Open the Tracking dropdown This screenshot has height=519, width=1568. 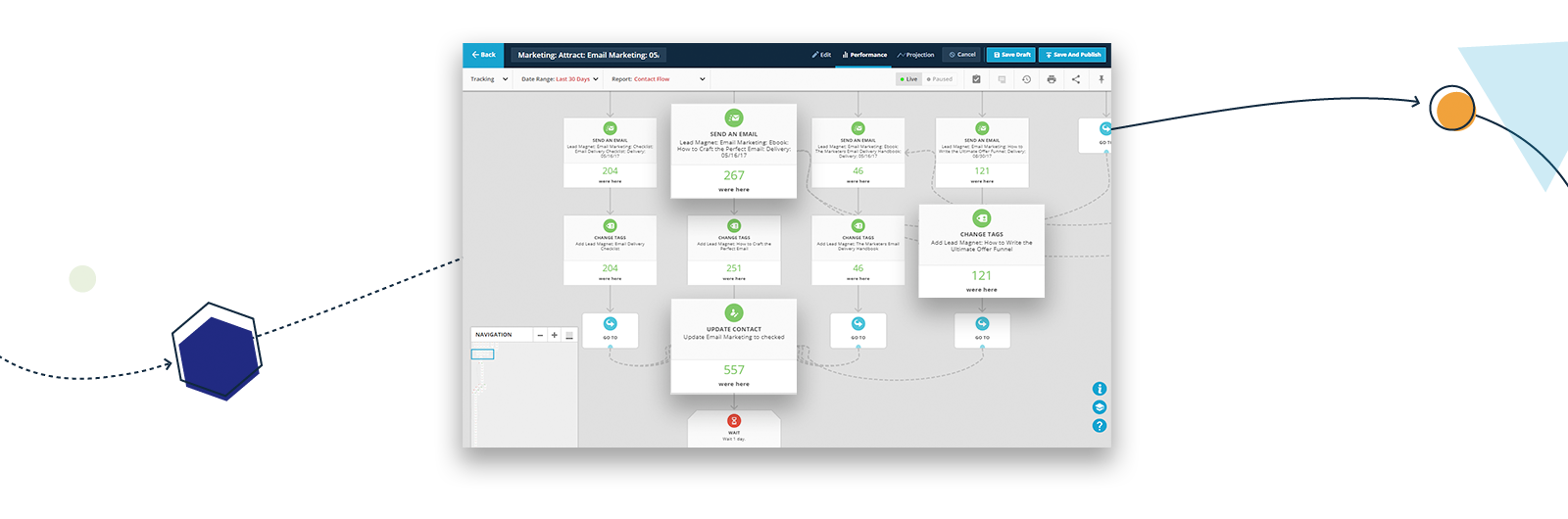[489, 79]
